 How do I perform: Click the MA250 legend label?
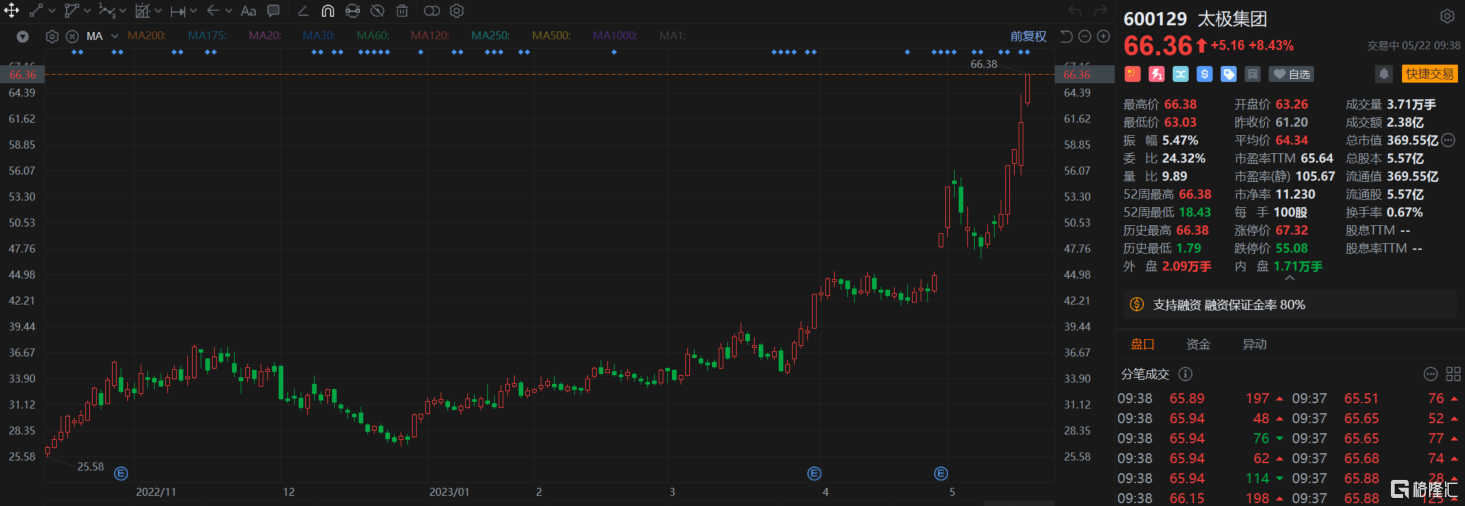click(491, 36)
